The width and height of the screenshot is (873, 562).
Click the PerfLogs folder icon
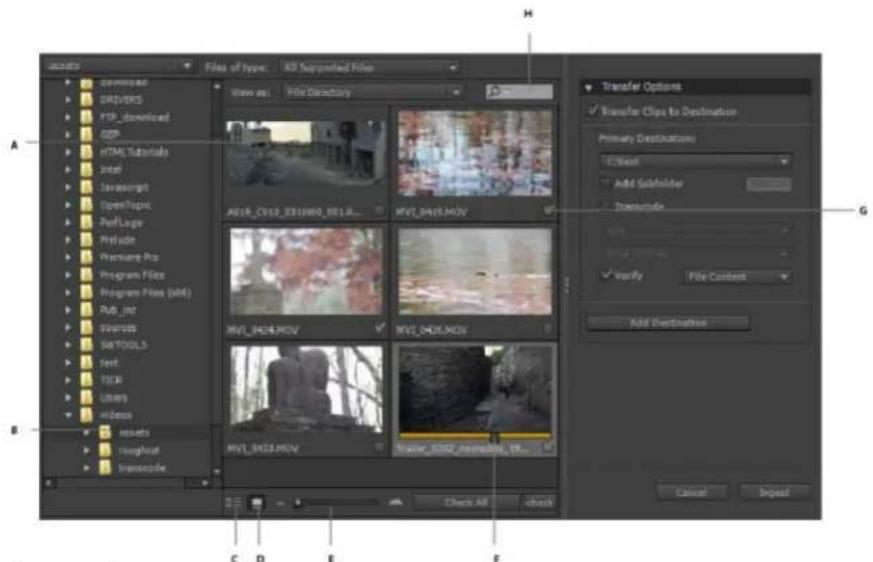coord(86,222)
